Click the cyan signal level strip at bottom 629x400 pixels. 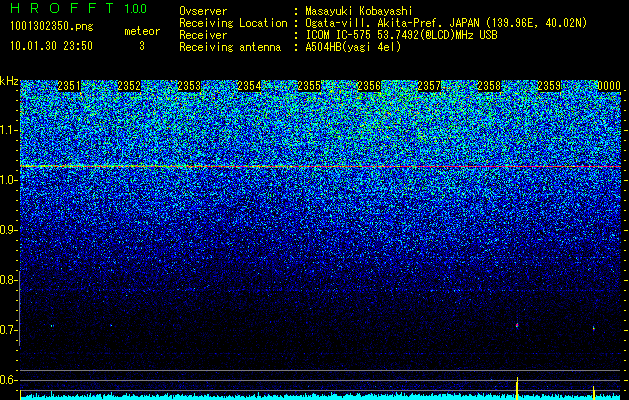click(321, 397)
